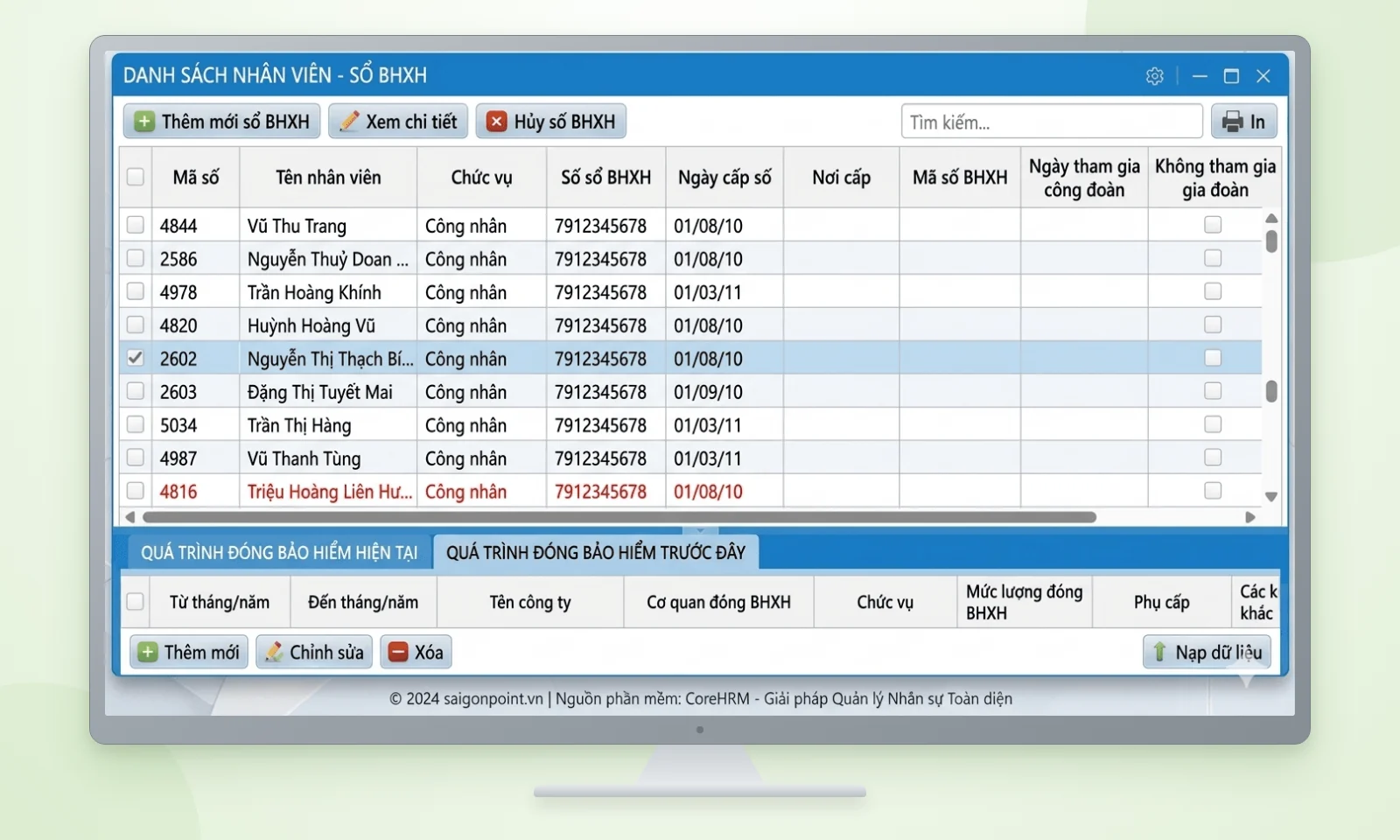Click the red X icon on Hủy sổ BHXH
This screenshot has width=1400, height=840.
(496, 122)
